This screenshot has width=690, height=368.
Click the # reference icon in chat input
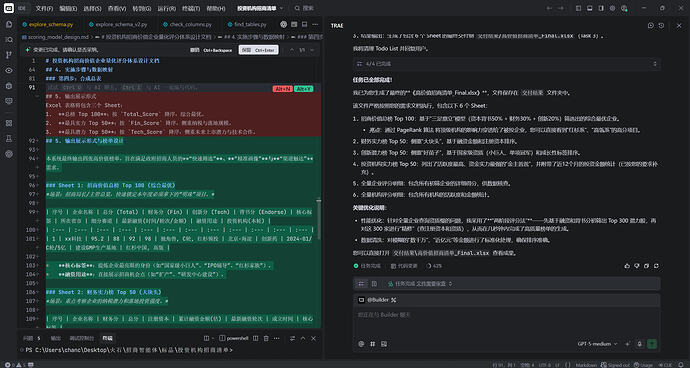coord(372,344)
